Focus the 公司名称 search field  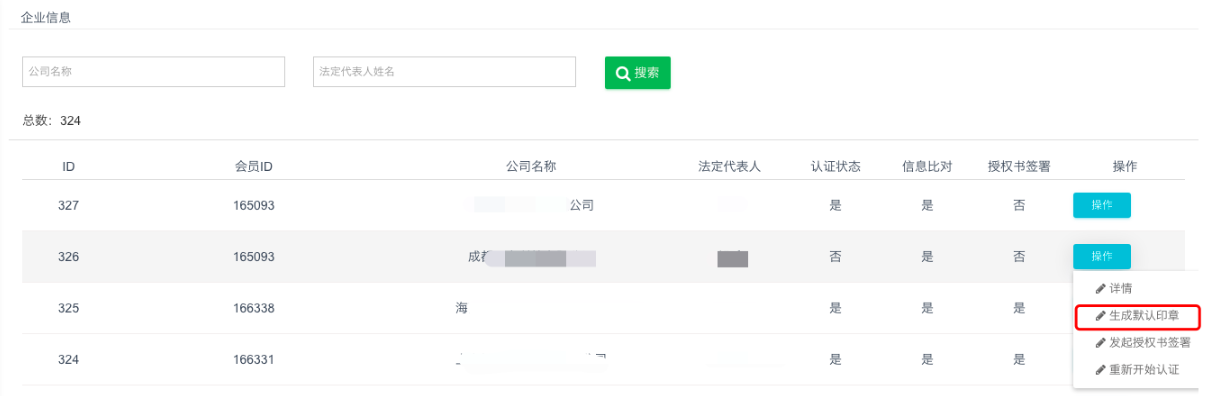154,72
